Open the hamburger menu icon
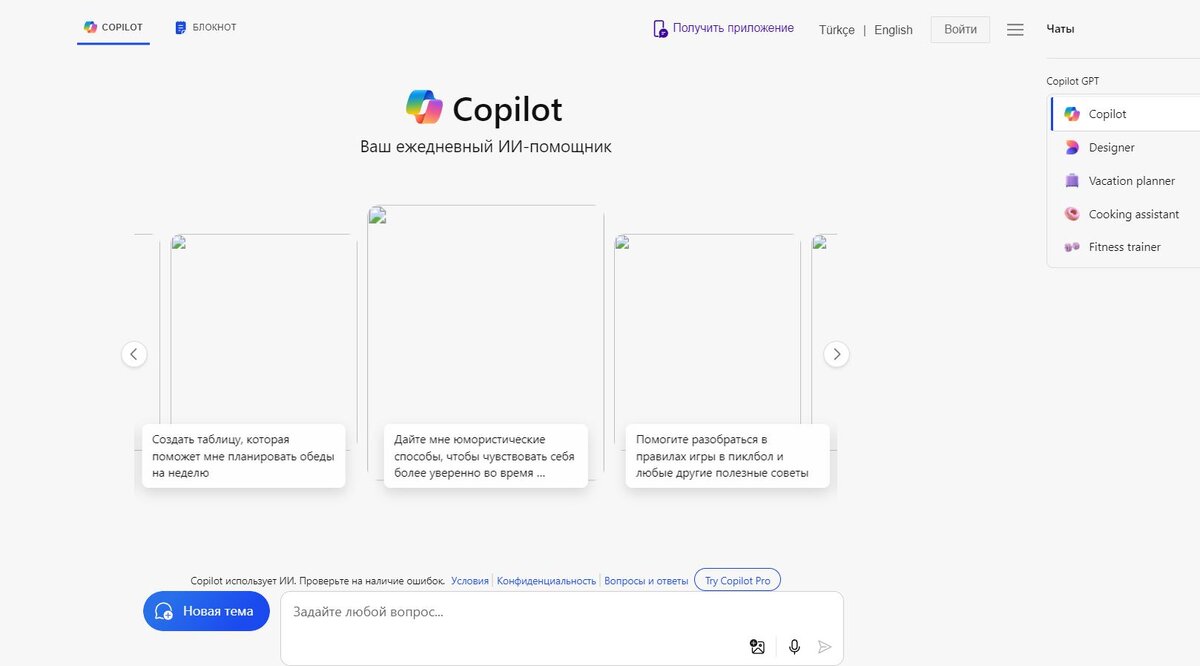Image resolution: width=1200 pixels, height=666 pixels. click(x=1015, y=30)
